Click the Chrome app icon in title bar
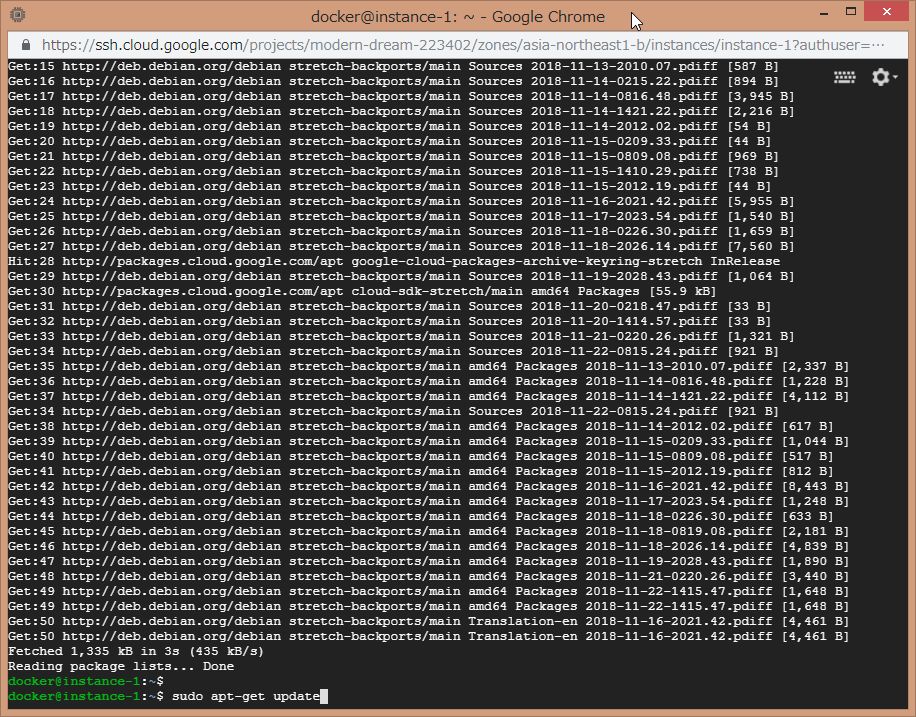The width and height of the screenshot is (916, 717). 18,15
